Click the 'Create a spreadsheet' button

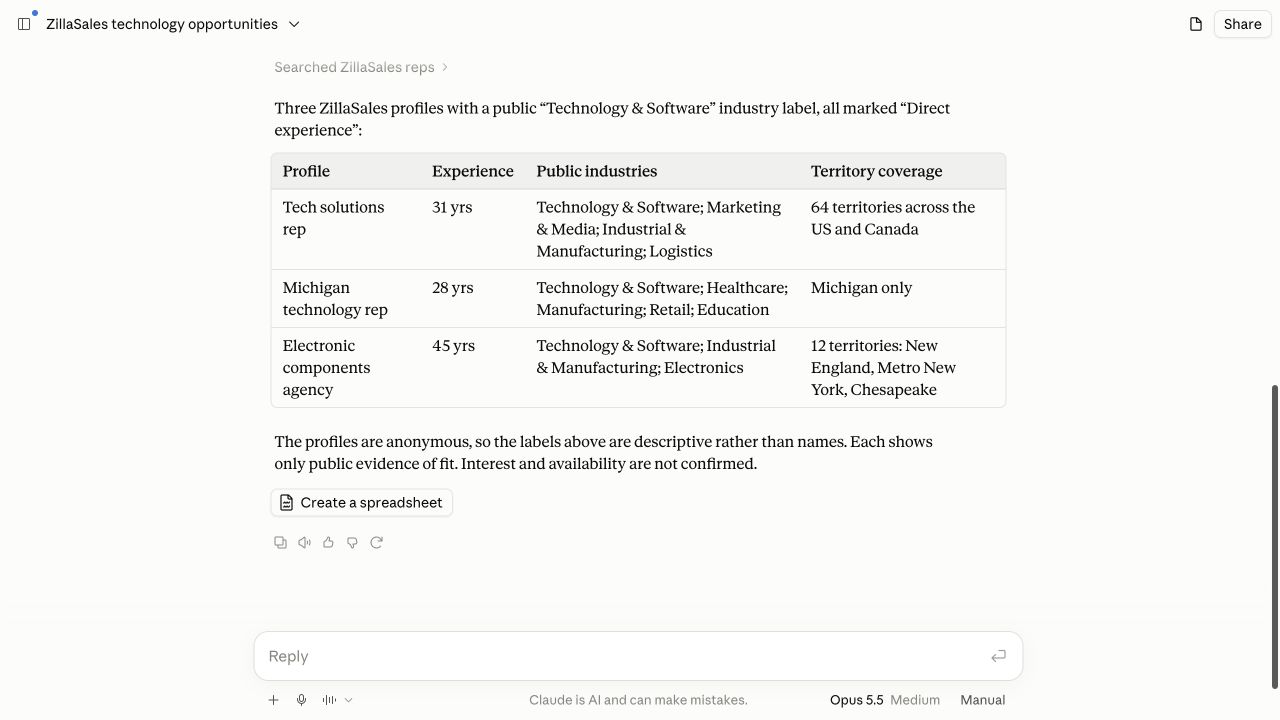tap(361, 502)
